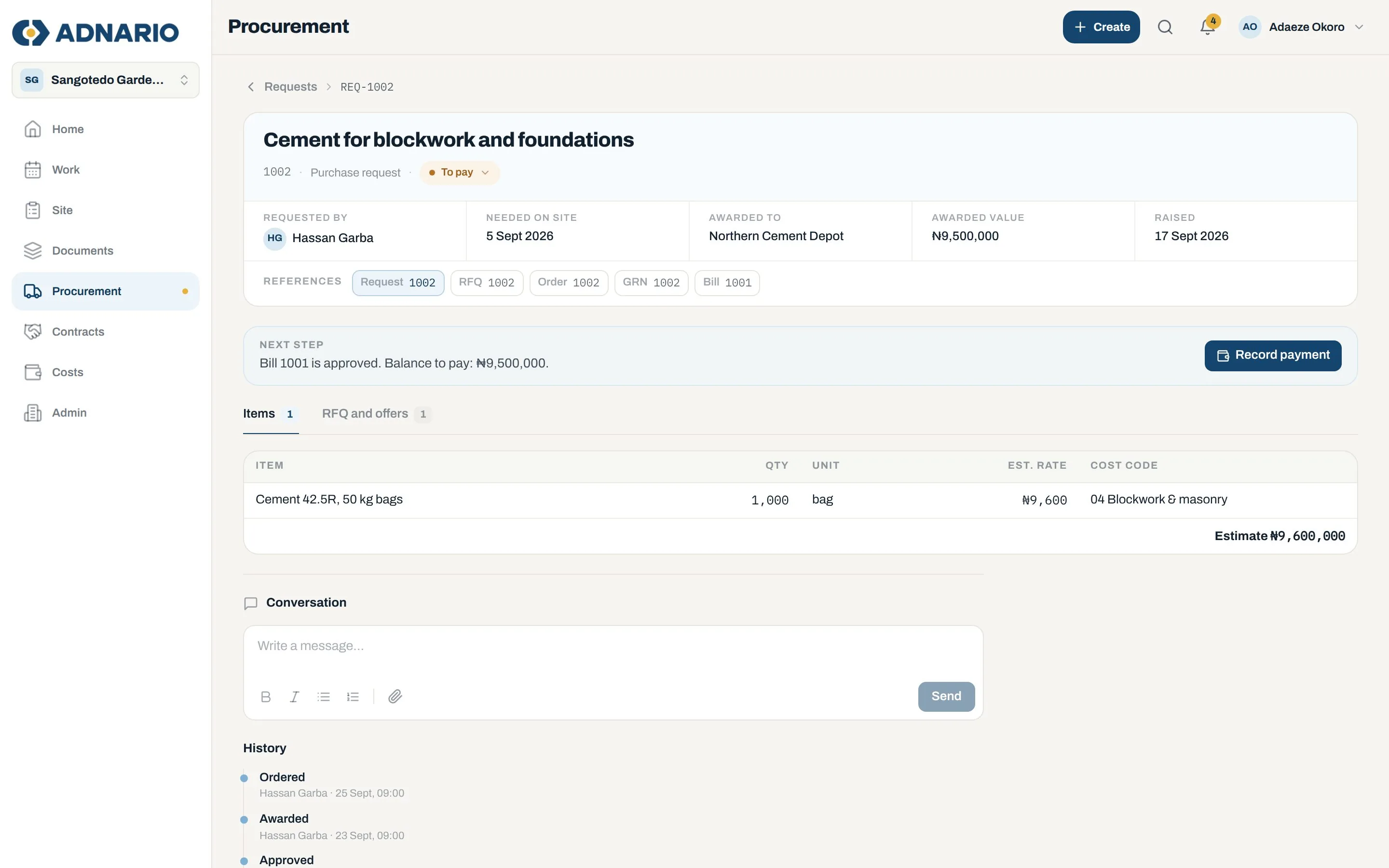
Task: Attach a file with paperclip icon
Action: tap(395, 696)
